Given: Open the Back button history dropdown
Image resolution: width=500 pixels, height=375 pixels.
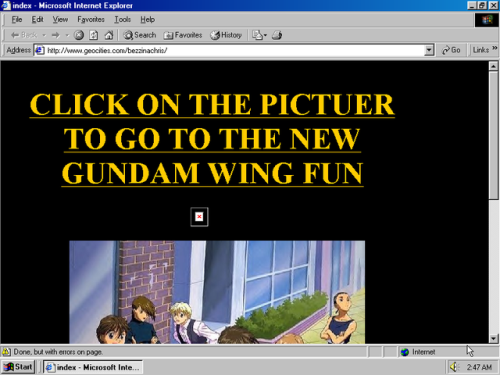Looking at the screenshot, I should click(x=44, y=35).
